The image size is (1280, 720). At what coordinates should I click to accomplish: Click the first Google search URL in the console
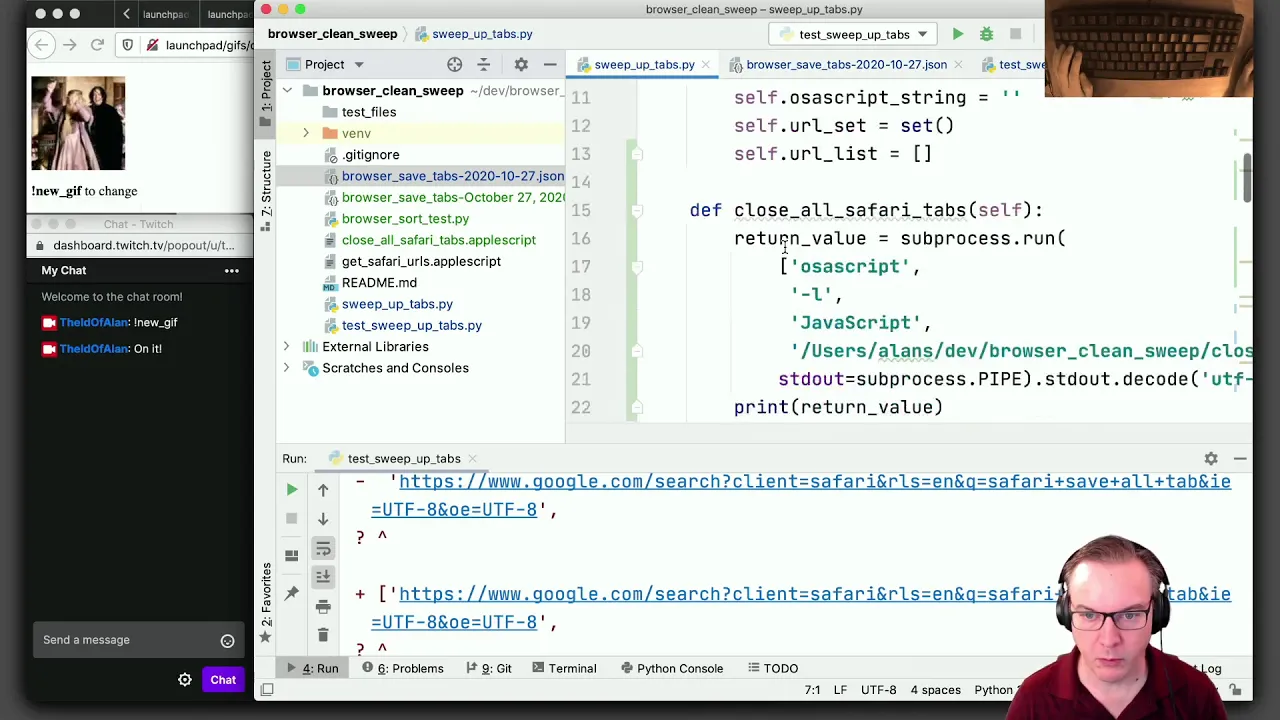pos(801,495)
